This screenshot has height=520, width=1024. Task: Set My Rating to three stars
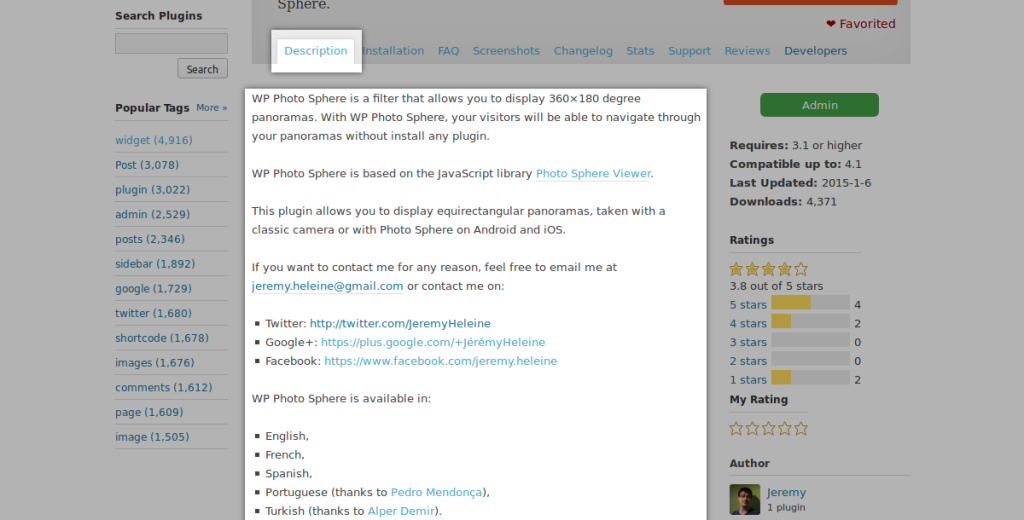tap(769, 429)
